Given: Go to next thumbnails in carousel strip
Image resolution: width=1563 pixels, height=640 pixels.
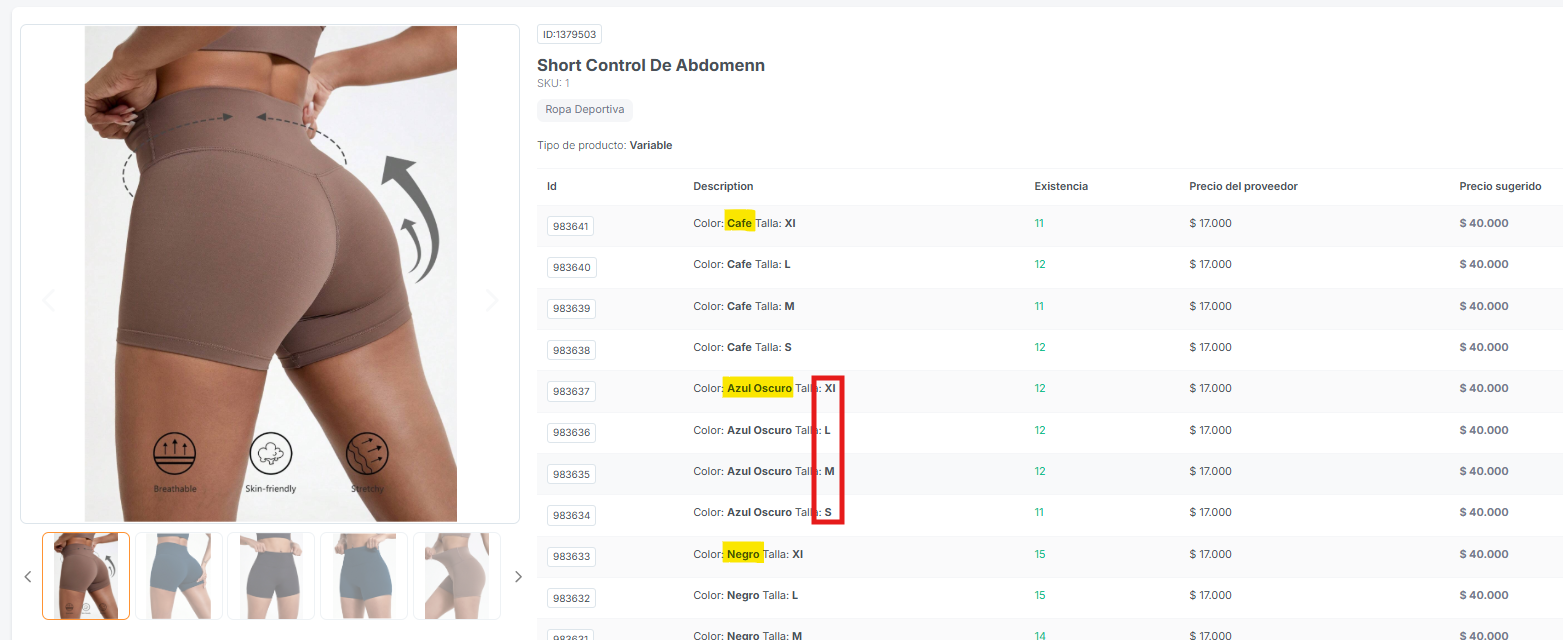Looking at the screenshot, I should pos(518,577).
